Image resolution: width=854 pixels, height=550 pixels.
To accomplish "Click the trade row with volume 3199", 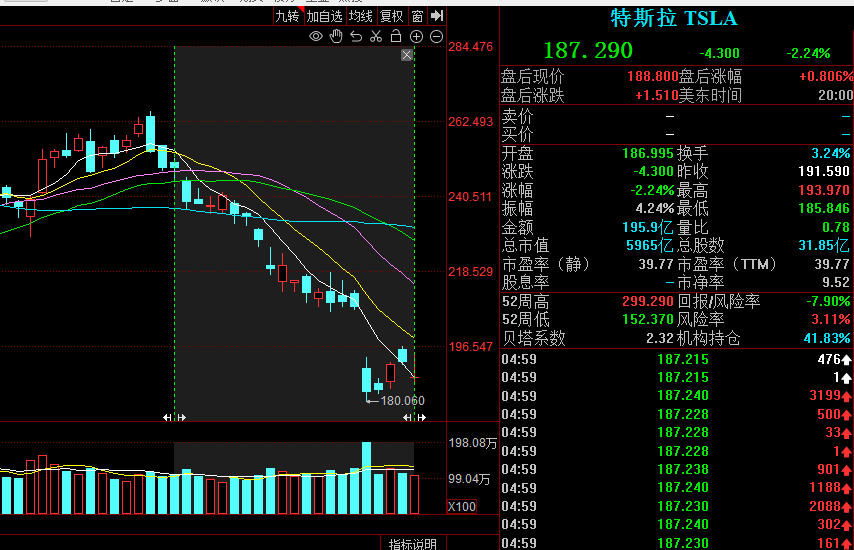I will (676, 395).
